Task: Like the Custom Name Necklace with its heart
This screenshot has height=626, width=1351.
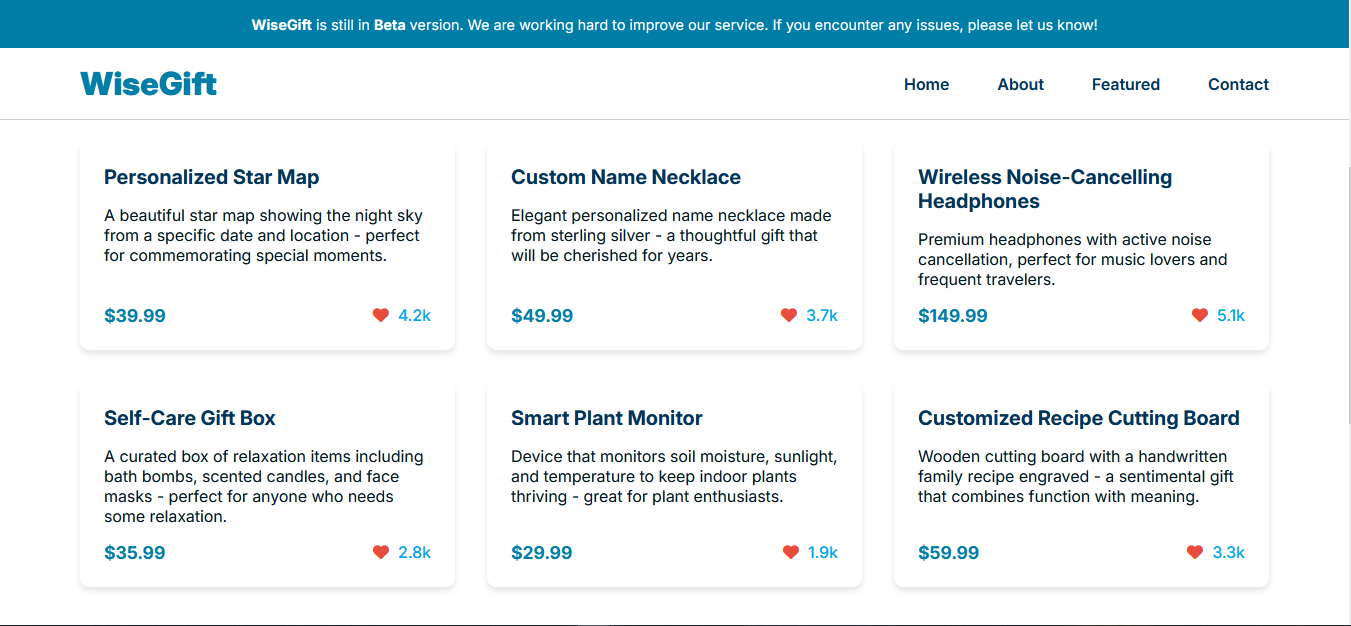Action: click(x=788, y=315)
